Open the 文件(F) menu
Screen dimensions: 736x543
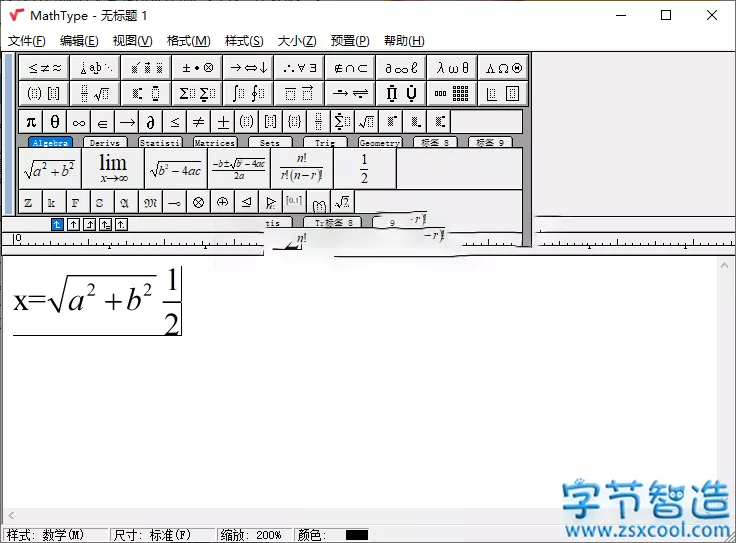27,41
